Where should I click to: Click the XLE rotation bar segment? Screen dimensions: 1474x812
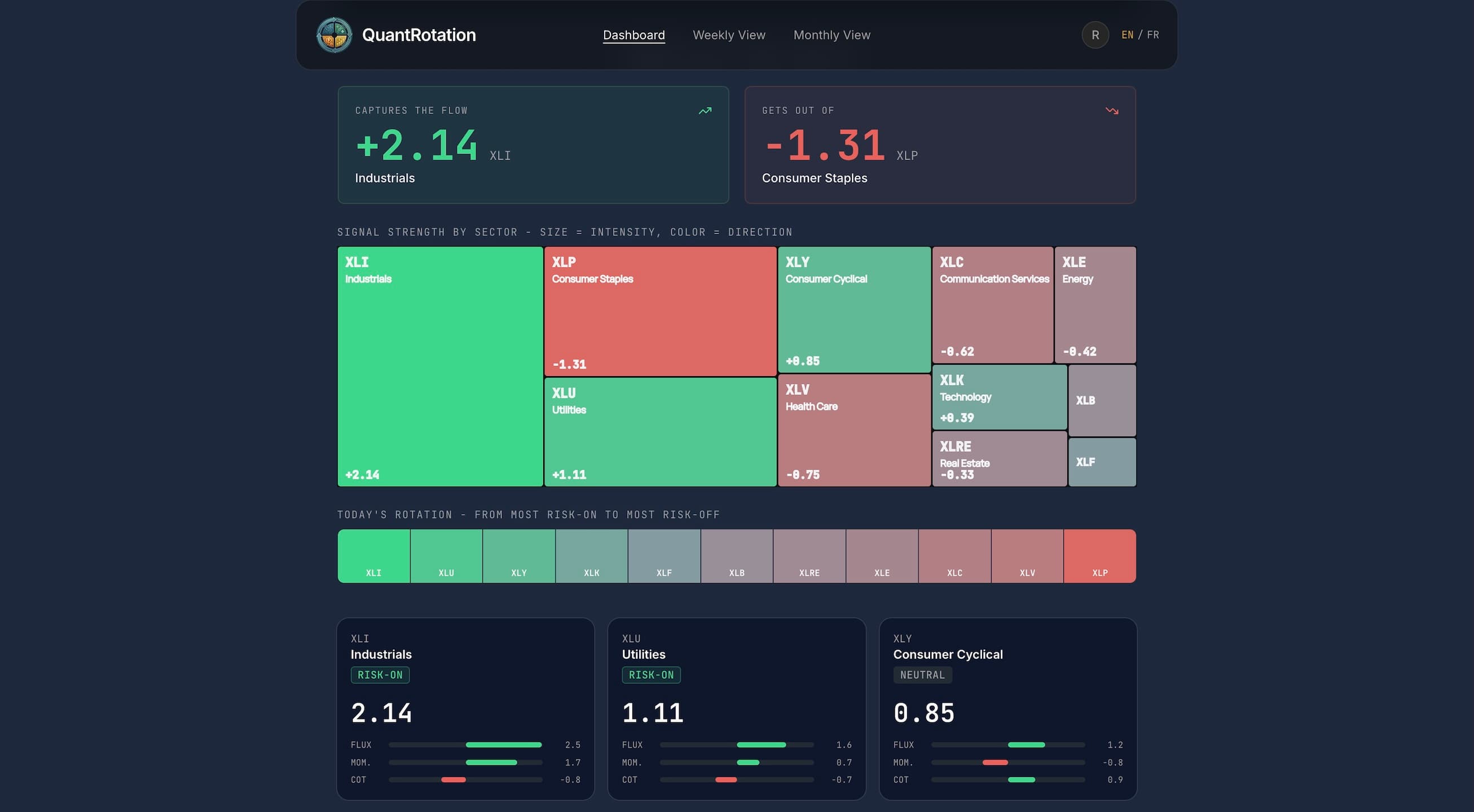point(882,556)
